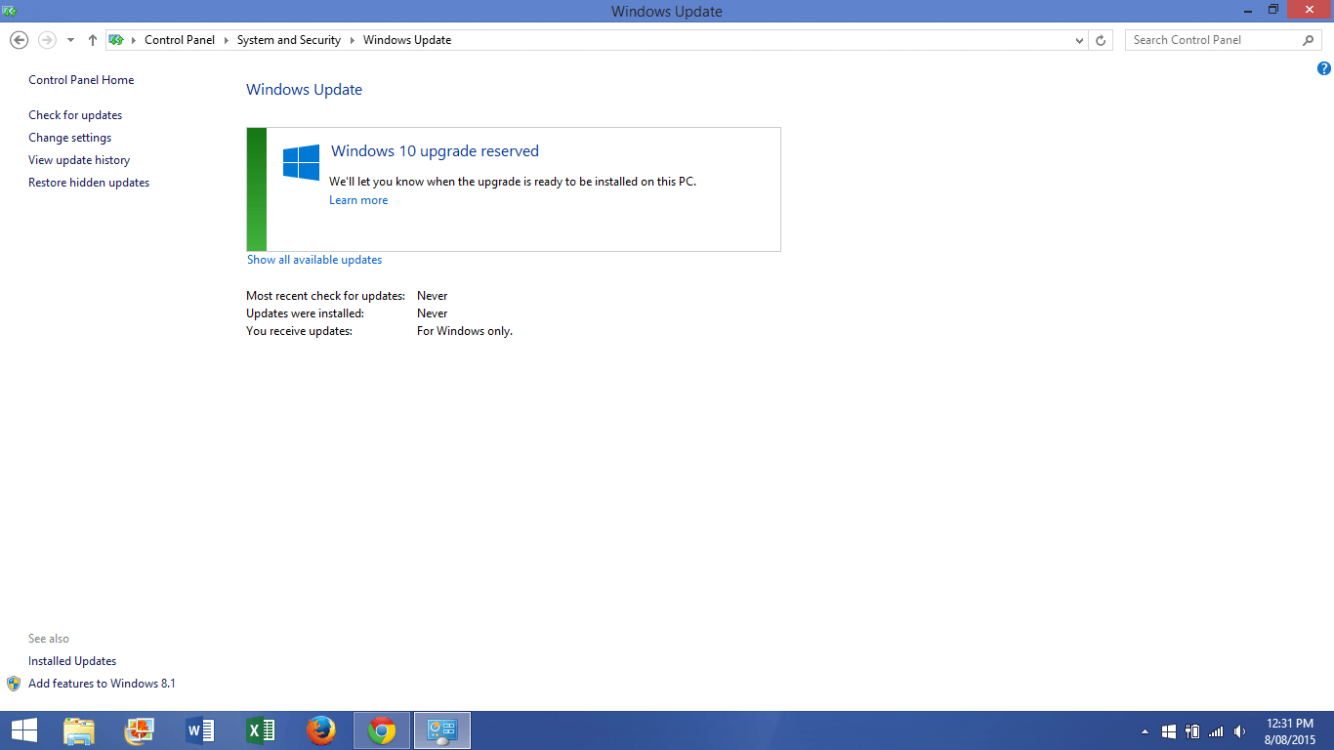Open the volume speaker tray icon
Image resolution: width=1334 pixels, height=750 pixels.
(x=1240, y=732)
